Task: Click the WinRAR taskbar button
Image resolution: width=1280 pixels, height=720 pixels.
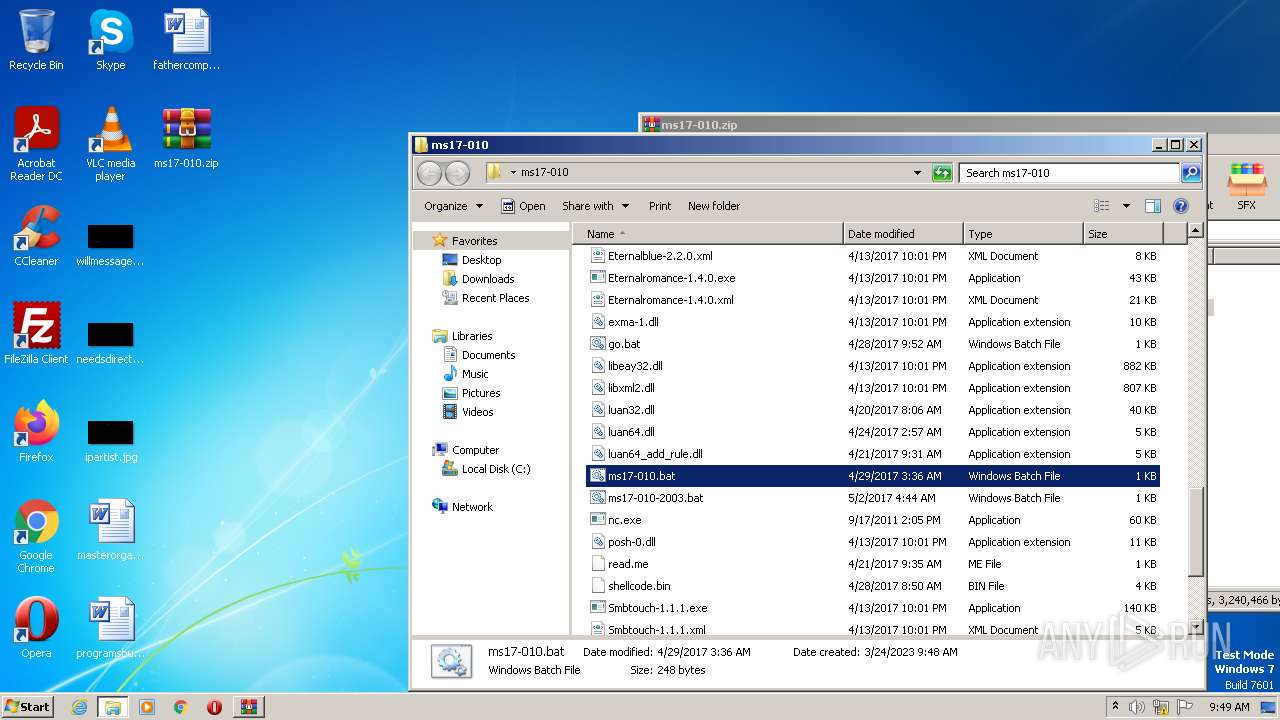Action: (x=249, y=707)
